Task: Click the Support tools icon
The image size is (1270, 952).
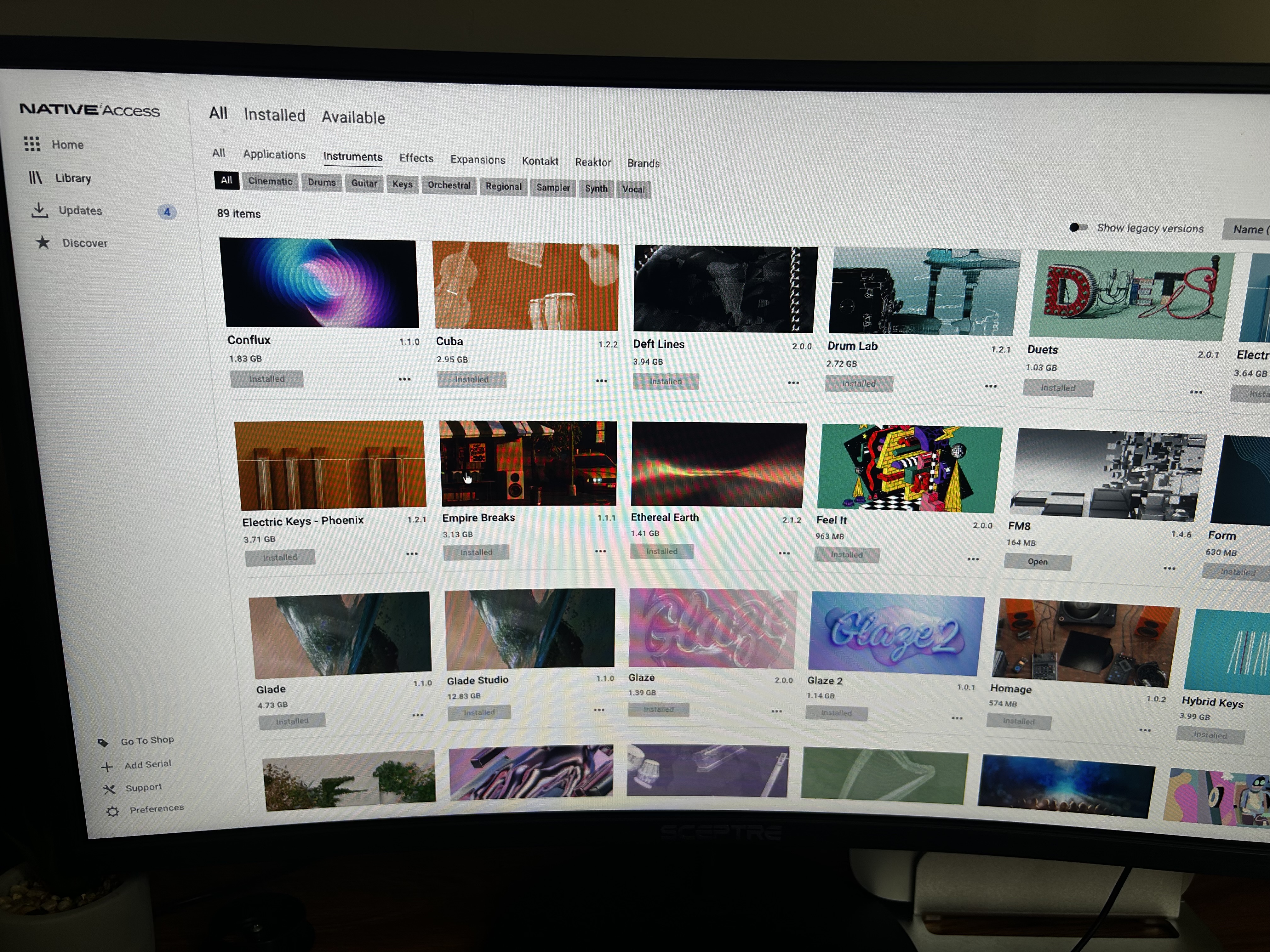Action: 109,790
